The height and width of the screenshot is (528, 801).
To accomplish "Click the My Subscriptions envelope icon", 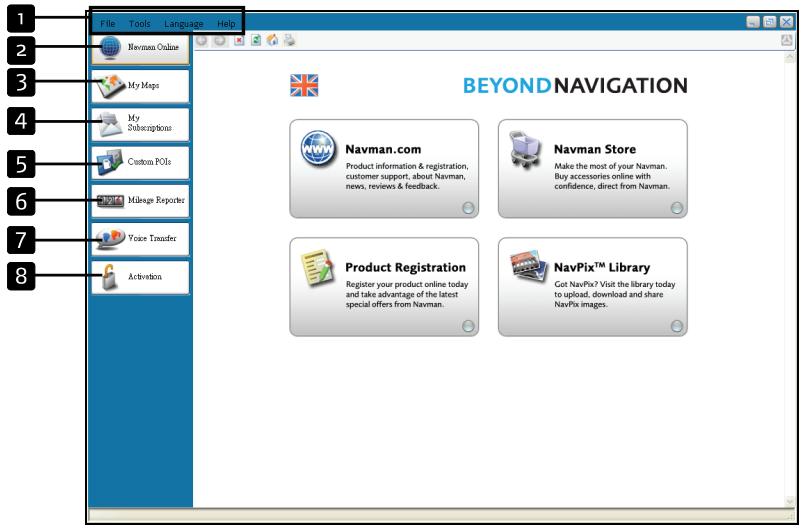I will point(110,124).
